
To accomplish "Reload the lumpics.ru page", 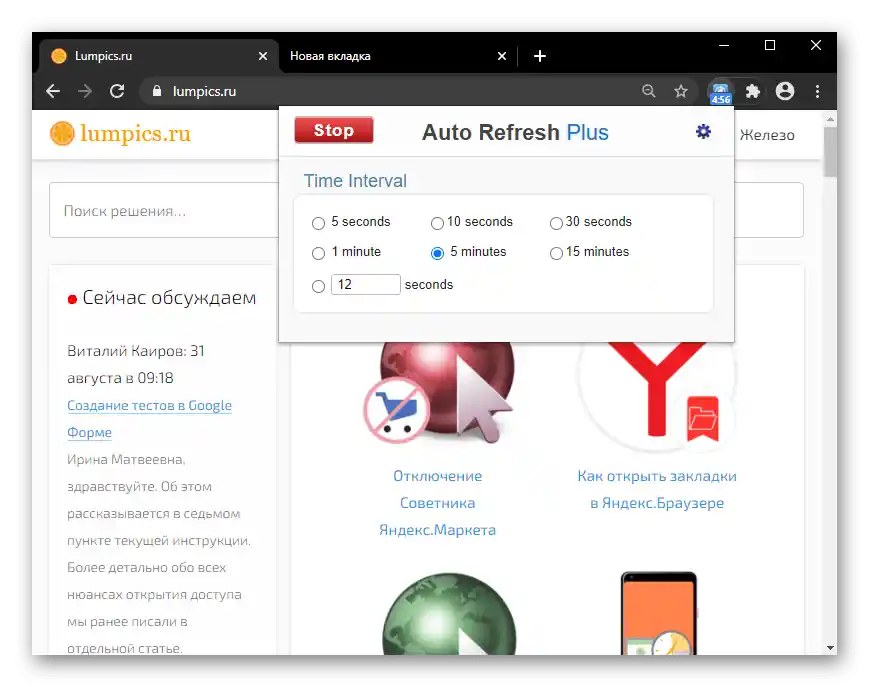I will pyautogui.click(x=117, y=91).
